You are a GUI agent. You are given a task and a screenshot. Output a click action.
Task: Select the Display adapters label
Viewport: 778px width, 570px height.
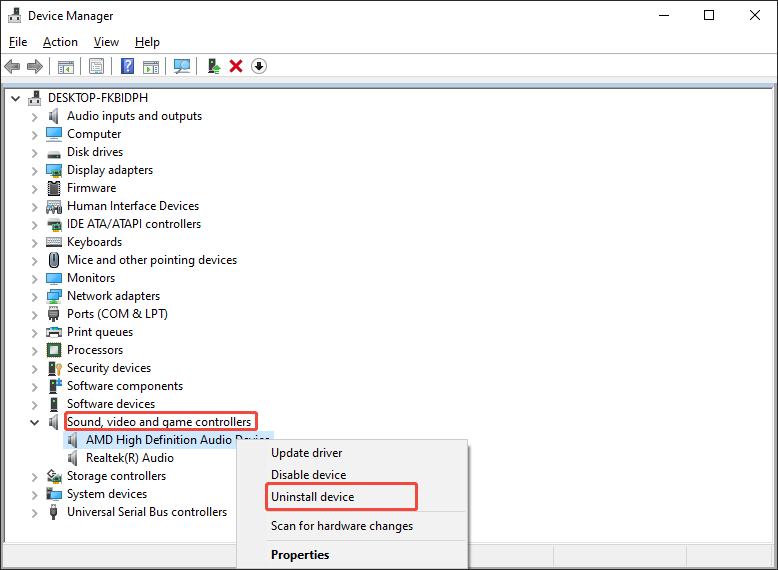tap(110, 170)
